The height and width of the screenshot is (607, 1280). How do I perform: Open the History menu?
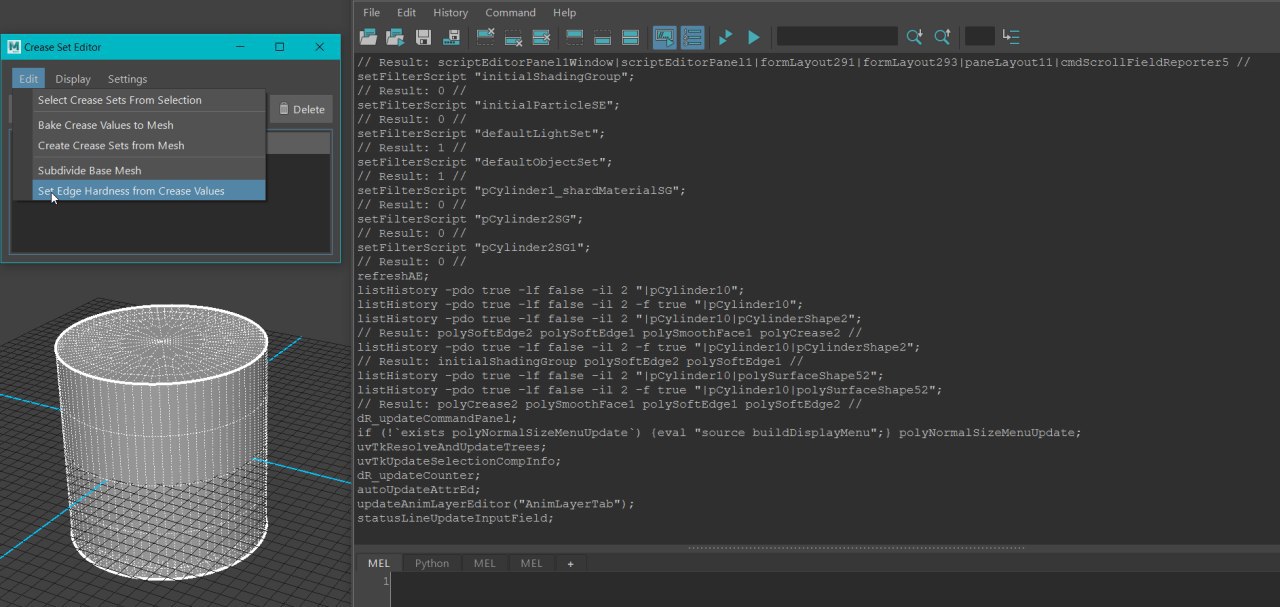[x=450, y=13]
